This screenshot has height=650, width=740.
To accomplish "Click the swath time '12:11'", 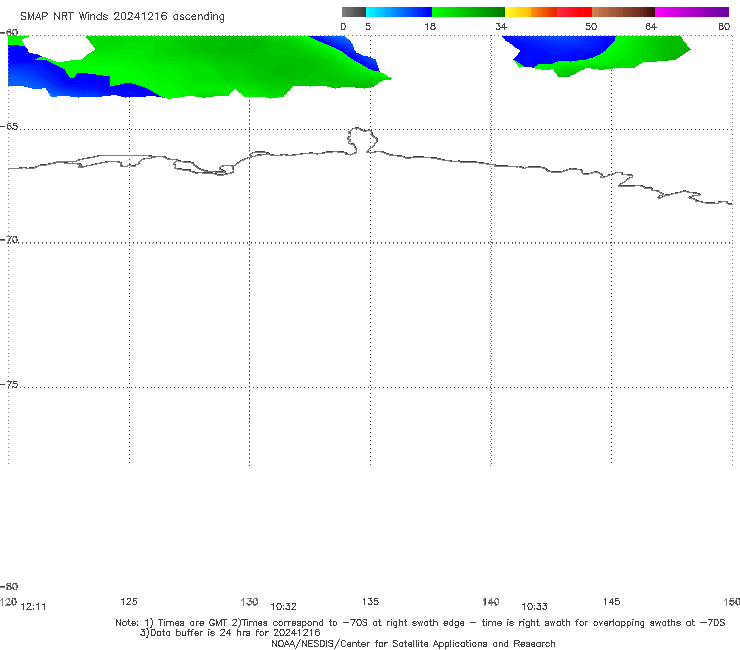I will 34,607.
